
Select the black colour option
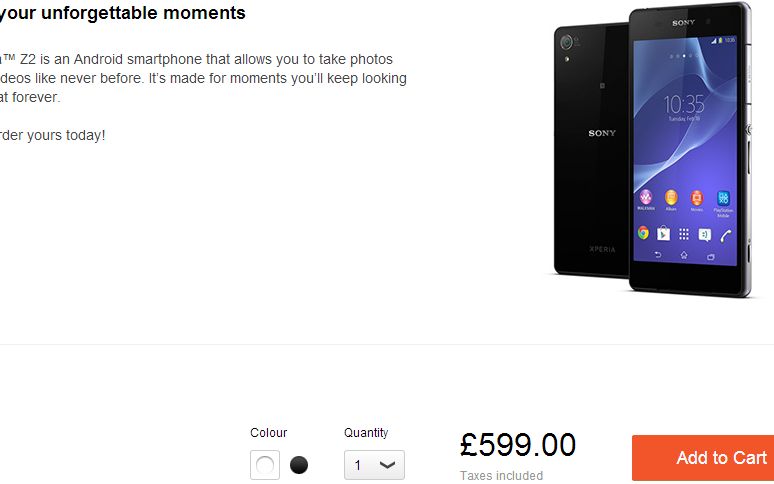[299, 465]
